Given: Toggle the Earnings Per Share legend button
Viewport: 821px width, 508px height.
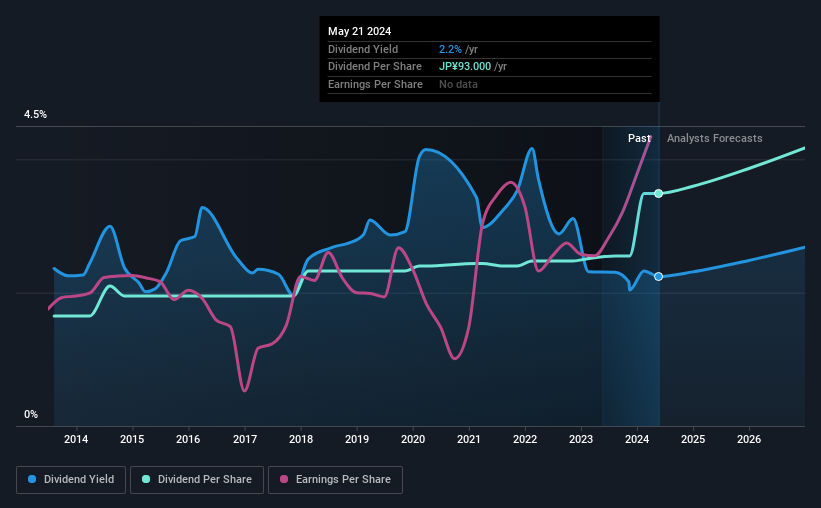Looking at the screenshot, I should coord(336,480).
